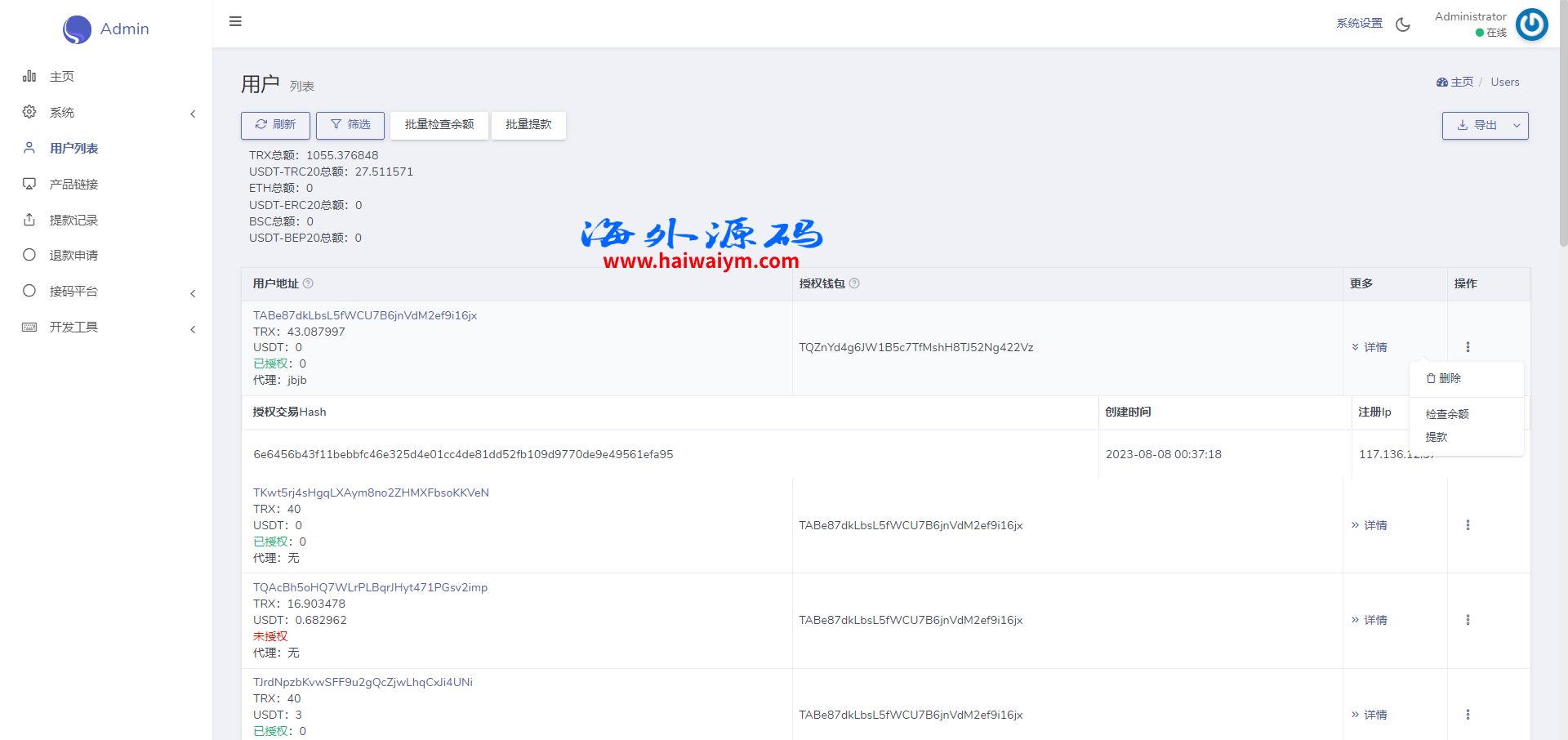
Task: Open user address TABe87dkLbsL5fWCU7B6jnVdM2ef9i16jx link
Action: tap(365, 315)
